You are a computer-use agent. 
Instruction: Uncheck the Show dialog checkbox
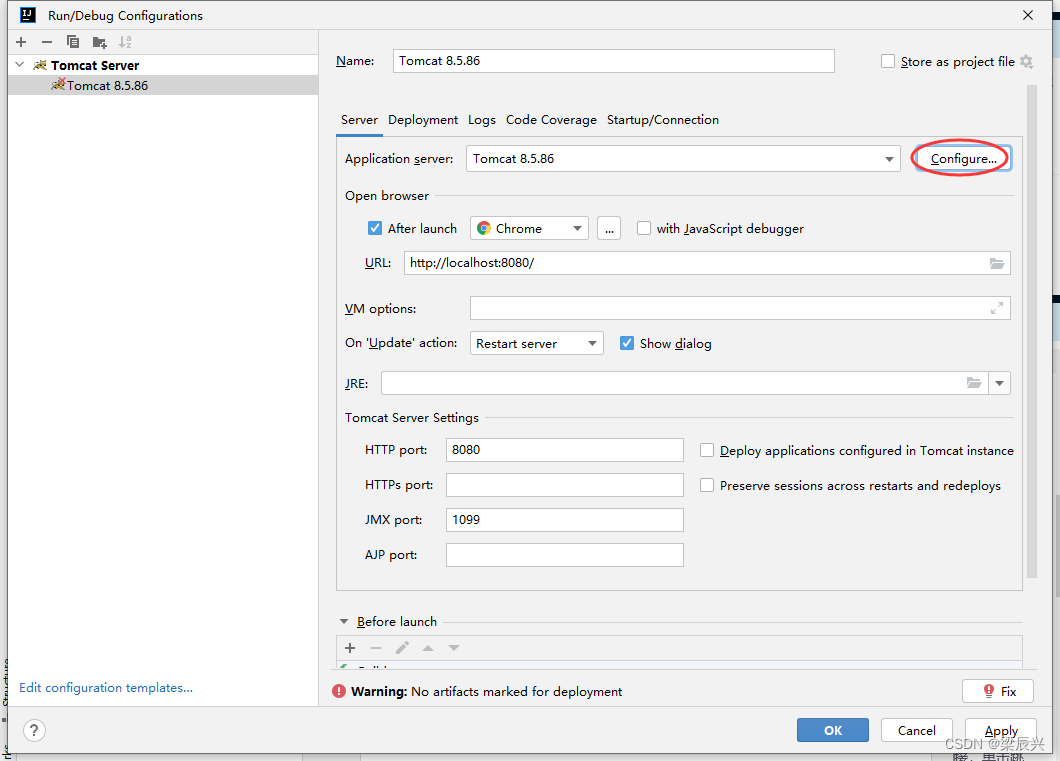[x=627, y=343]
